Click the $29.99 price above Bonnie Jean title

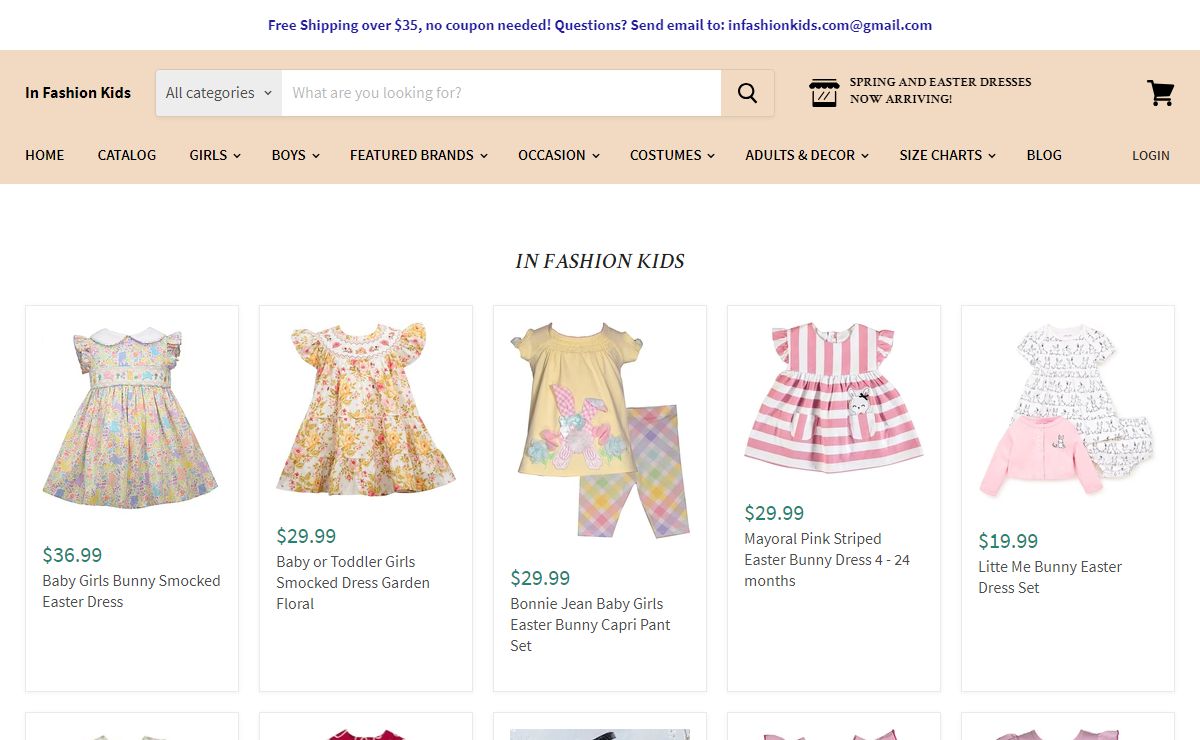540,578
